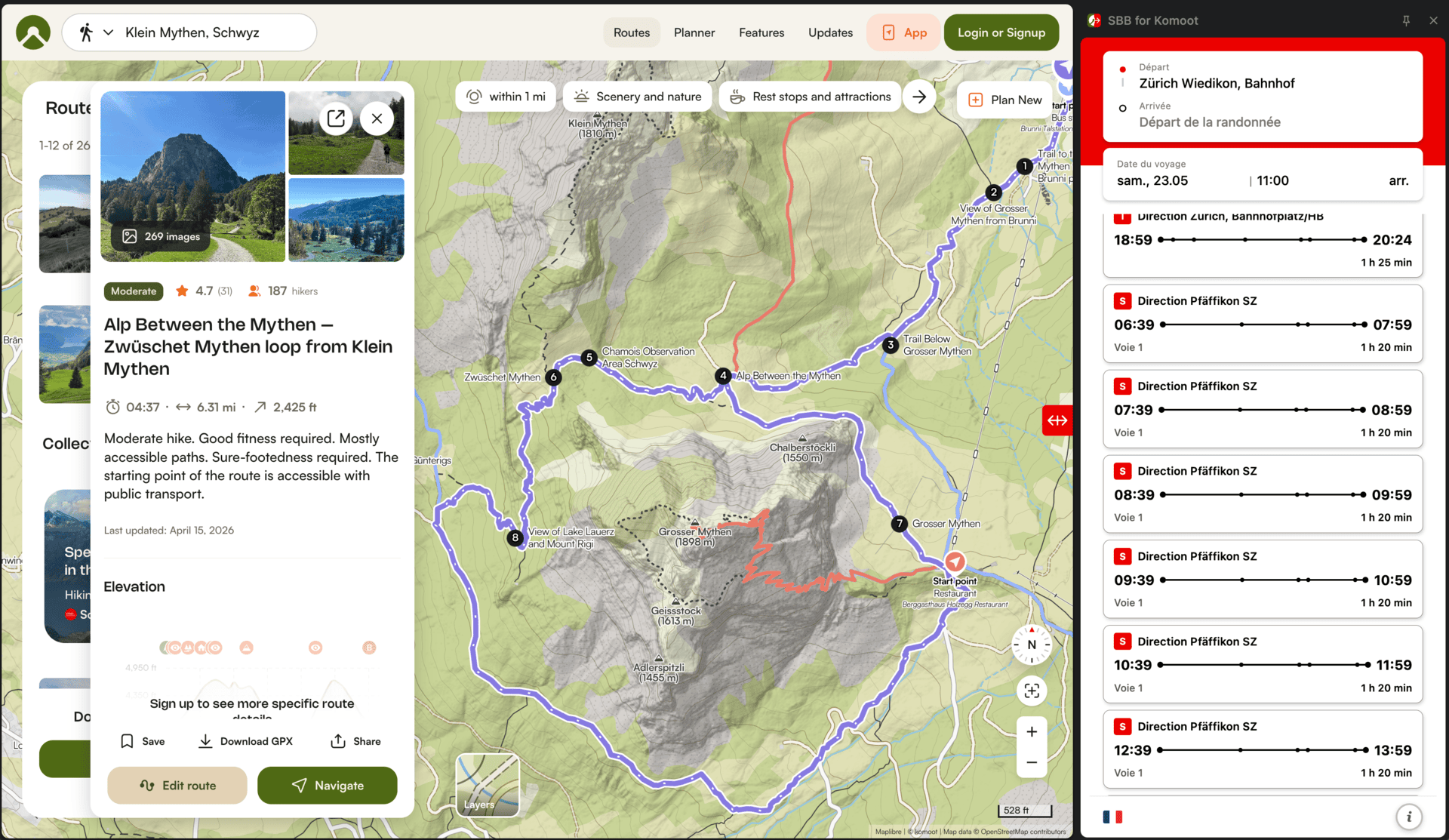Select waypoint 6 Zwüschet Mythen

[553, 377]
